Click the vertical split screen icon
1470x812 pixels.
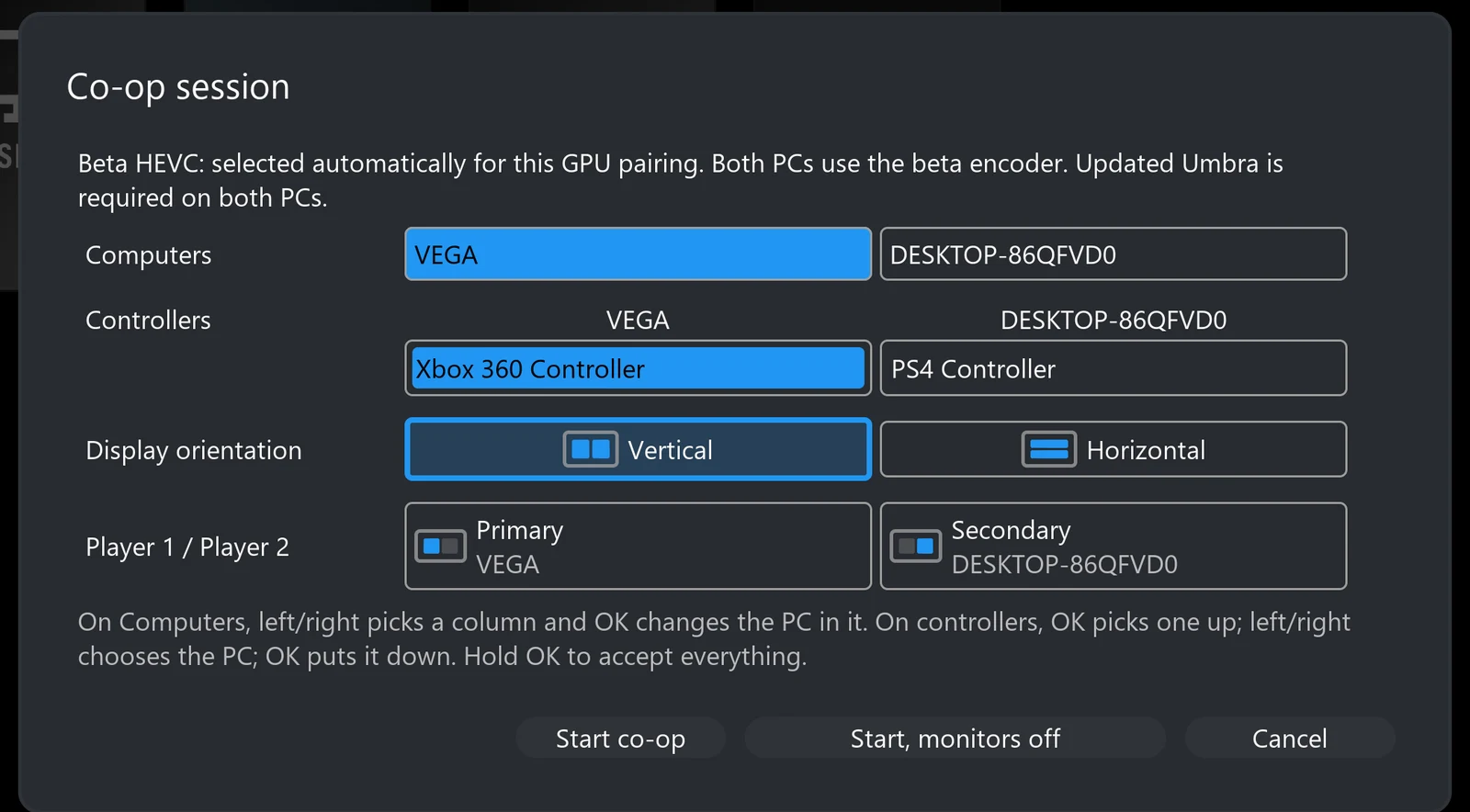pos(590,449)
